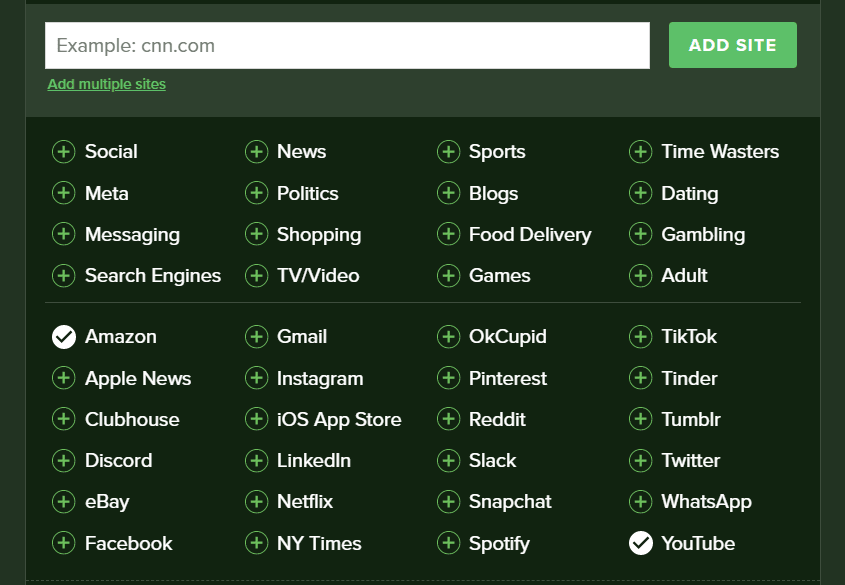Add Spotify with its plus icon
The width and height of the screenshot is (845, 585).
448,543
